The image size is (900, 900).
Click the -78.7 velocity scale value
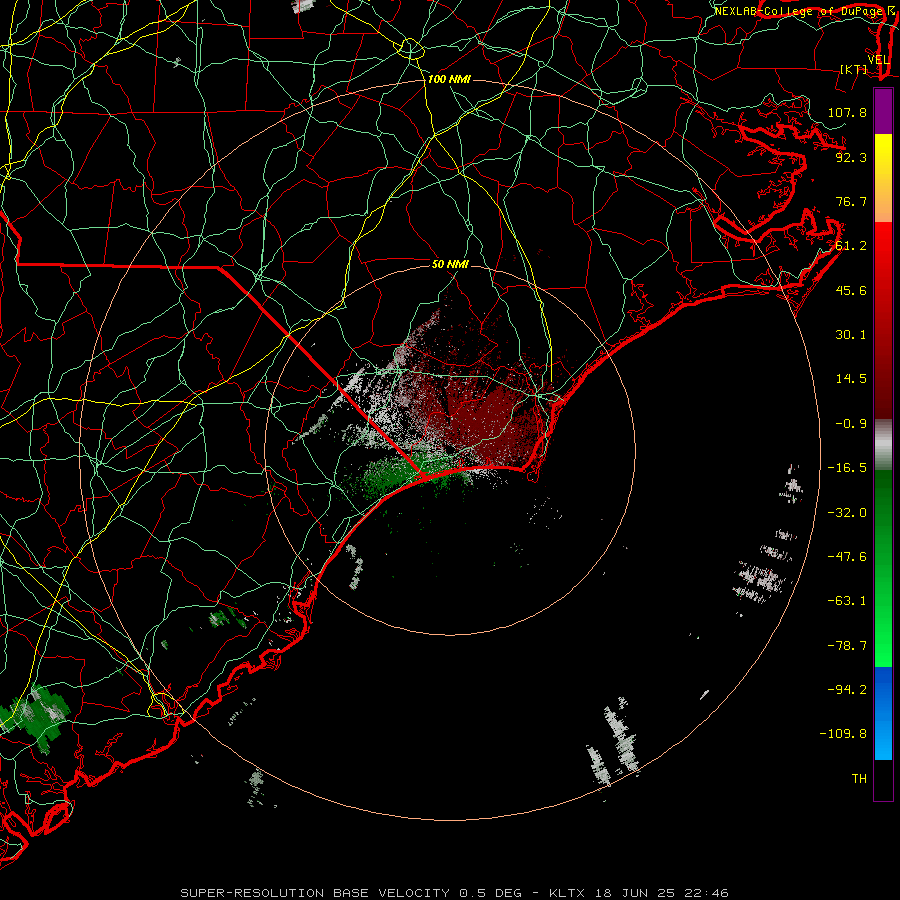coord(847,646)
